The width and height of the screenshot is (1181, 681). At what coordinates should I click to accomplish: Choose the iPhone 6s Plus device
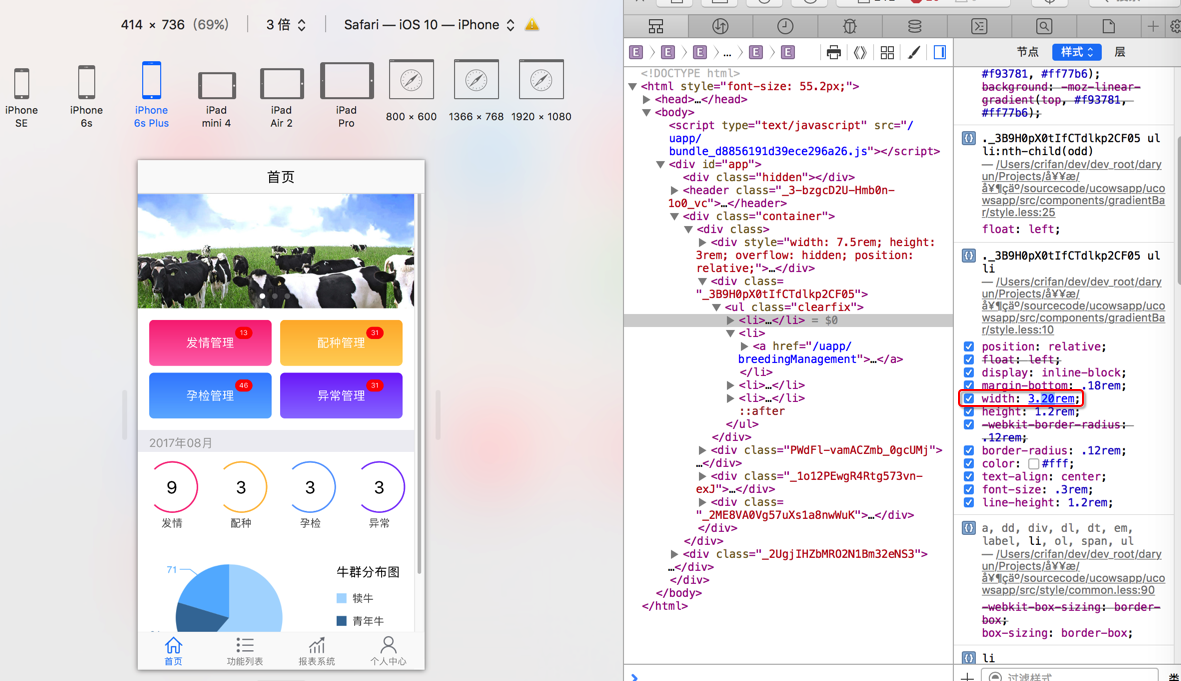pos(151,95)
